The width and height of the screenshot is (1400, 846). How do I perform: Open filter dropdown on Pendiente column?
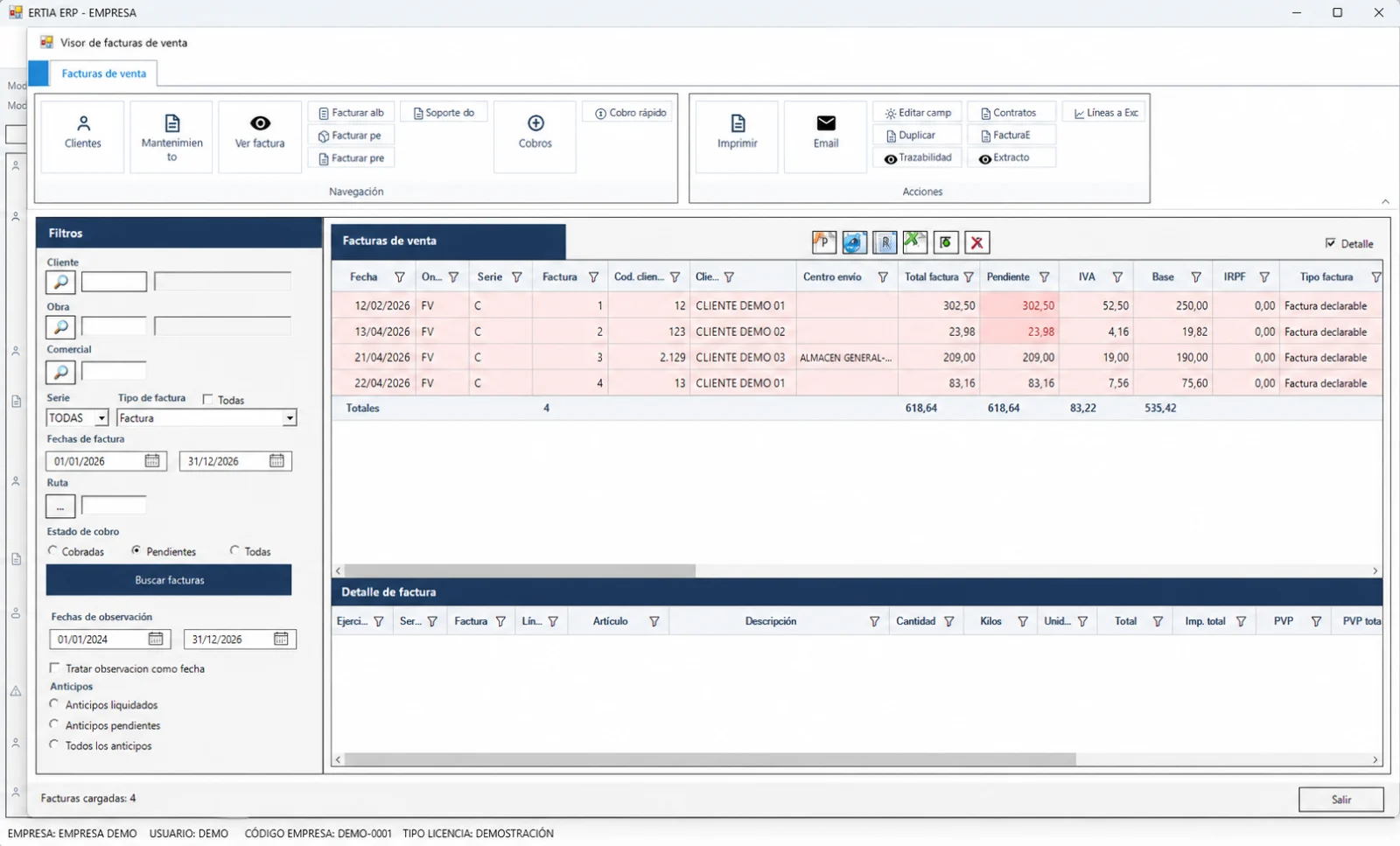tap(1044, 277)
